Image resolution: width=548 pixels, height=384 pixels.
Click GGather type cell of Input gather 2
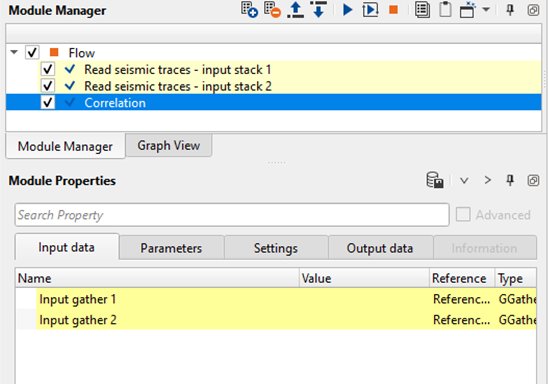pyautogui.click(x=516, y=319)
